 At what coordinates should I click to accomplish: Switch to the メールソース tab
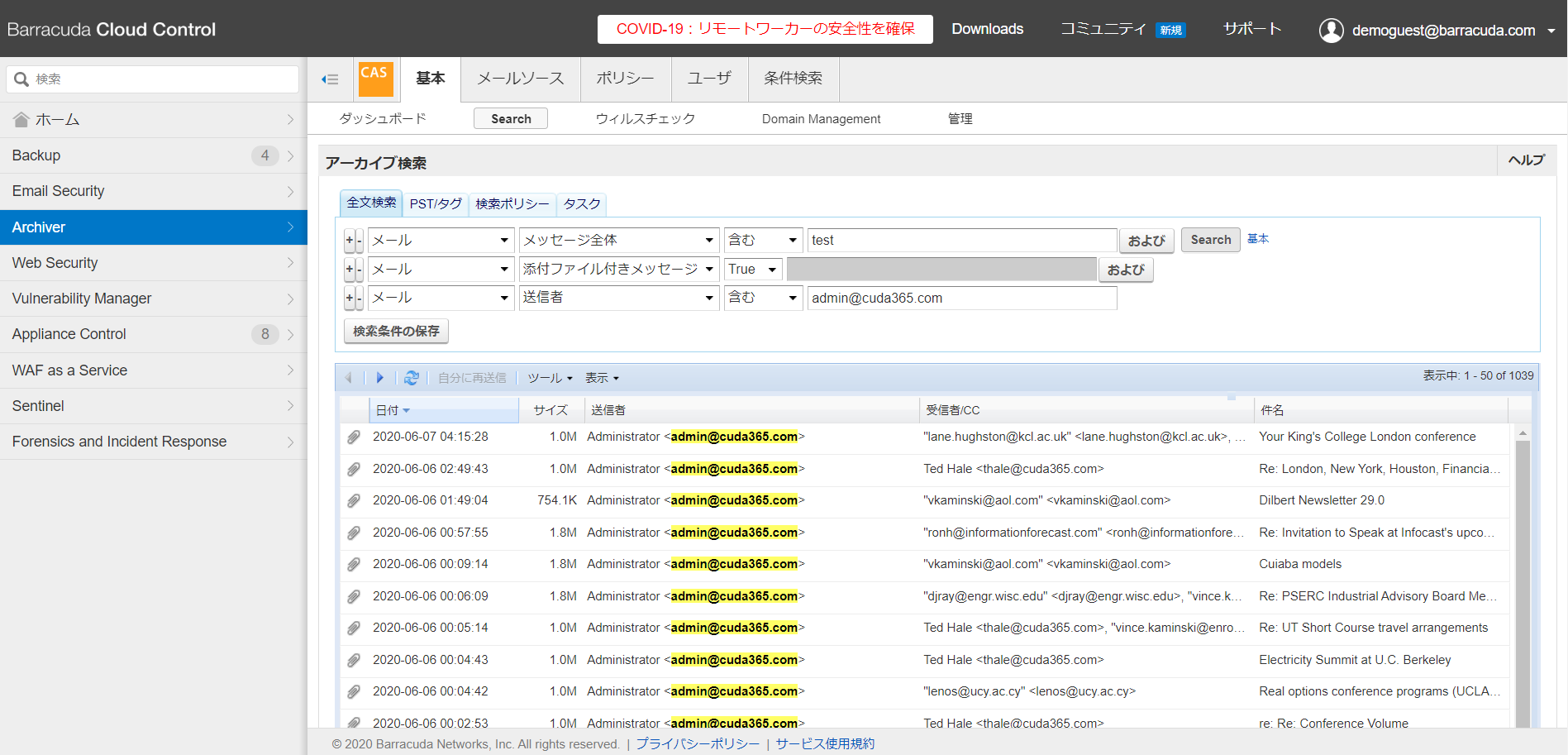click(x=521, y=79)
